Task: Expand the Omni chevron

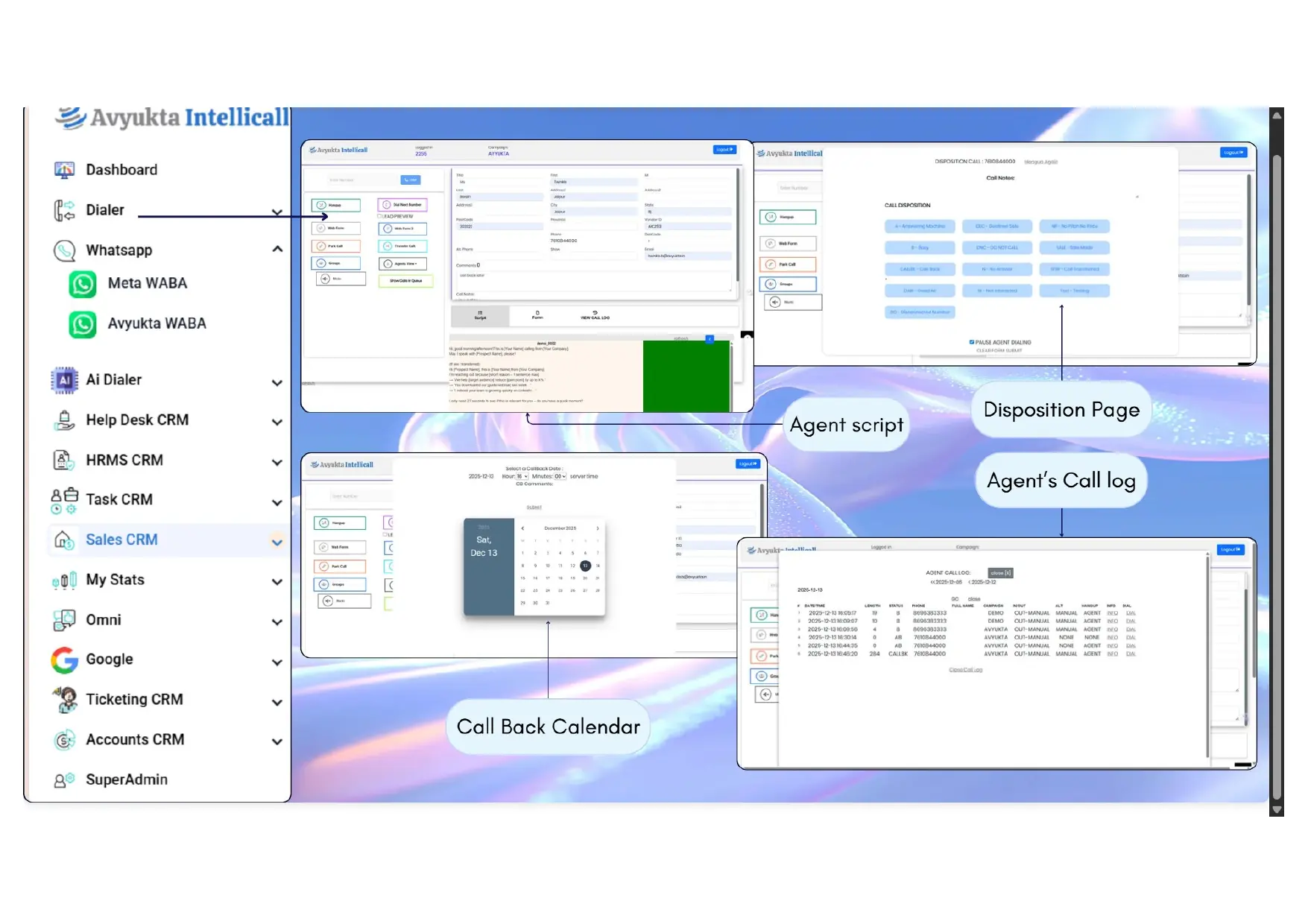Action: pyautogui.click(x=277, y=622)
